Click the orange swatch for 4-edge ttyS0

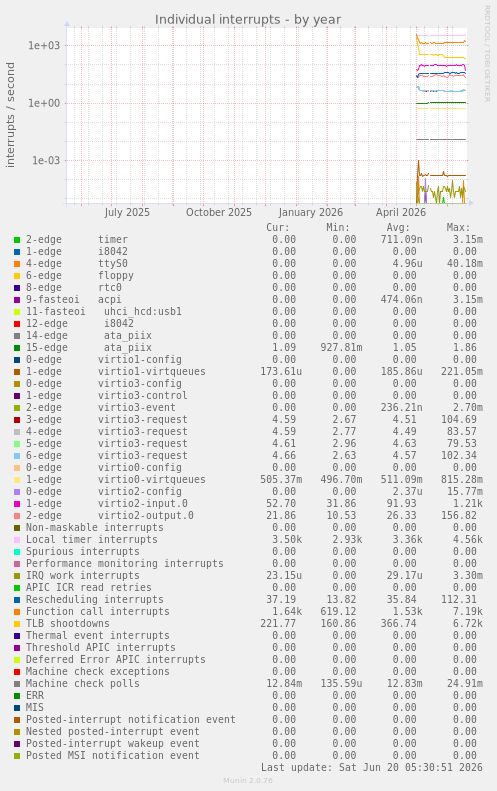point(17,264)
